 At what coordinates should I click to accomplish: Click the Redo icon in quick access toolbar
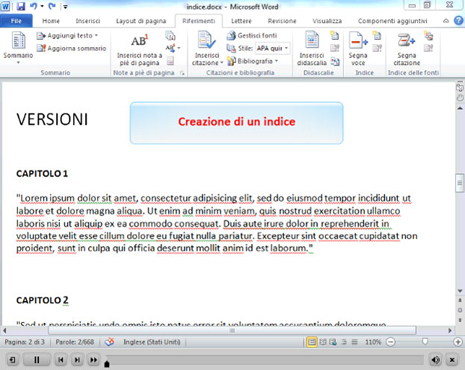pyautogui.click(x=52, y=6)
